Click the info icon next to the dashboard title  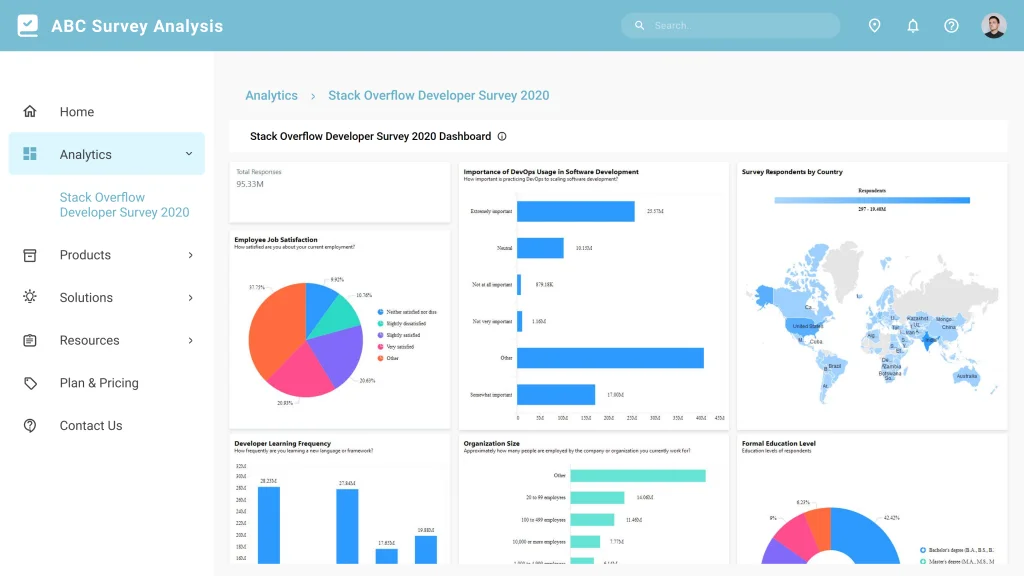pos(501,136)
